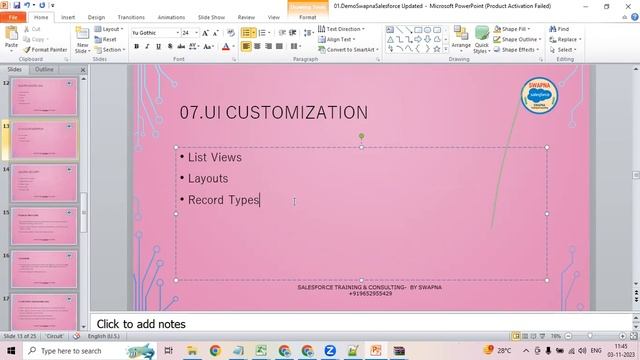The width and height of the screenshot is (640, 360).
Task: Click the Find button
Action: [x=559, y=29]
